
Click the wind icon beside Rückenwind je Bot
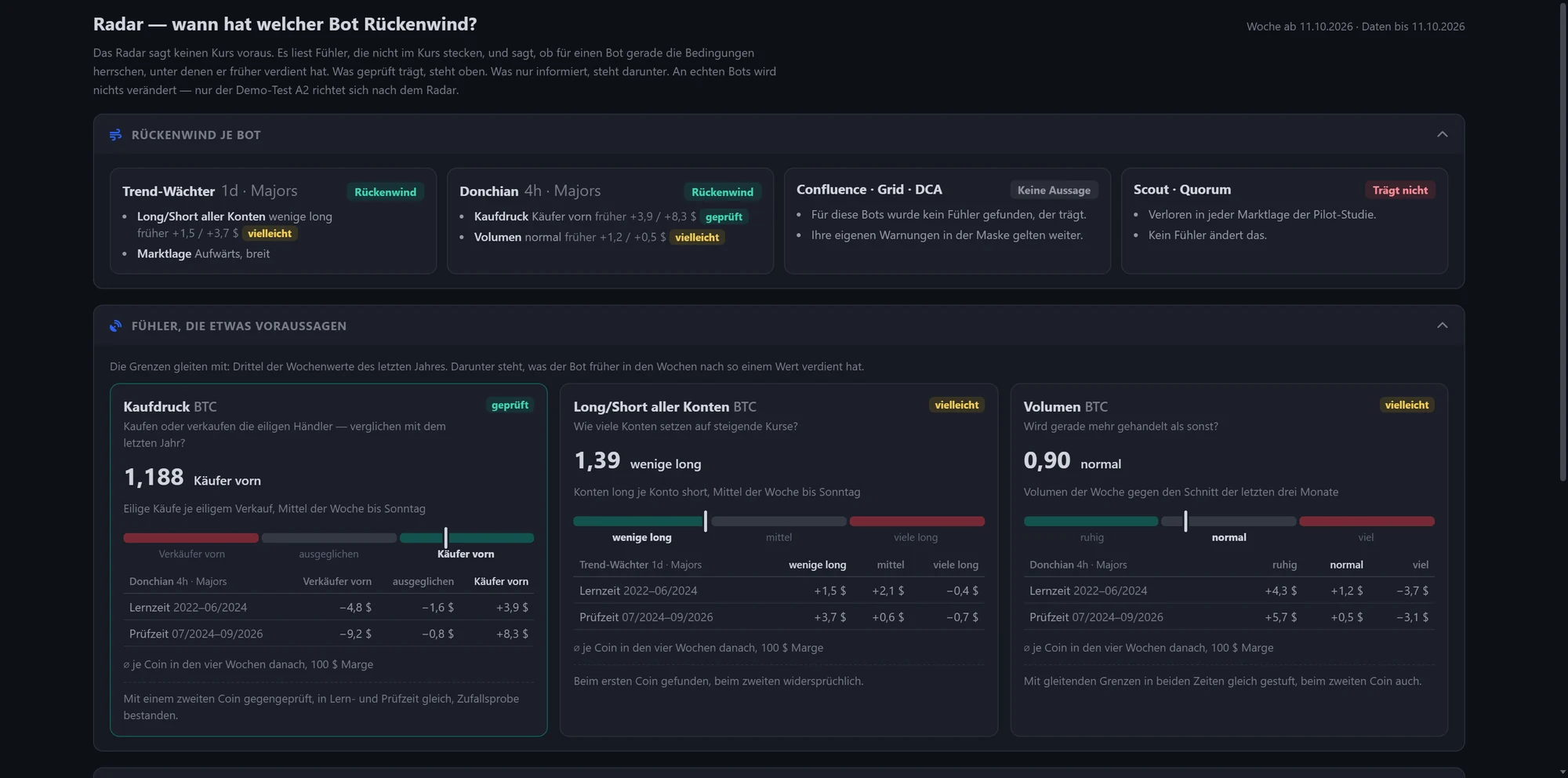click(116, 135)
